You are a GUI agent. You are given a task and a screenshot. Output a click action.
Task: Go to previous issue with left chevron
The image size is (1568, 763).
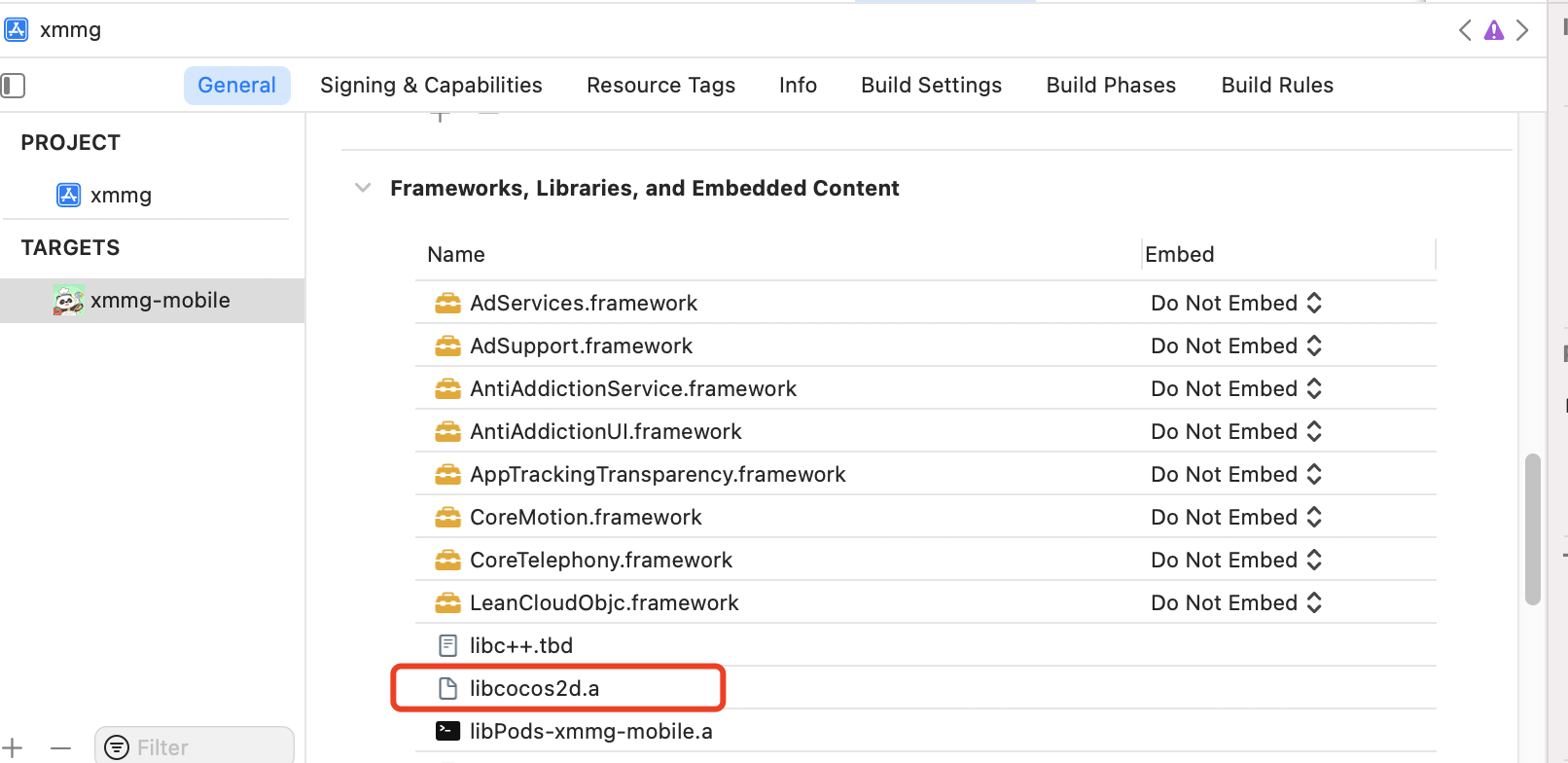(x=1465, y=31)
